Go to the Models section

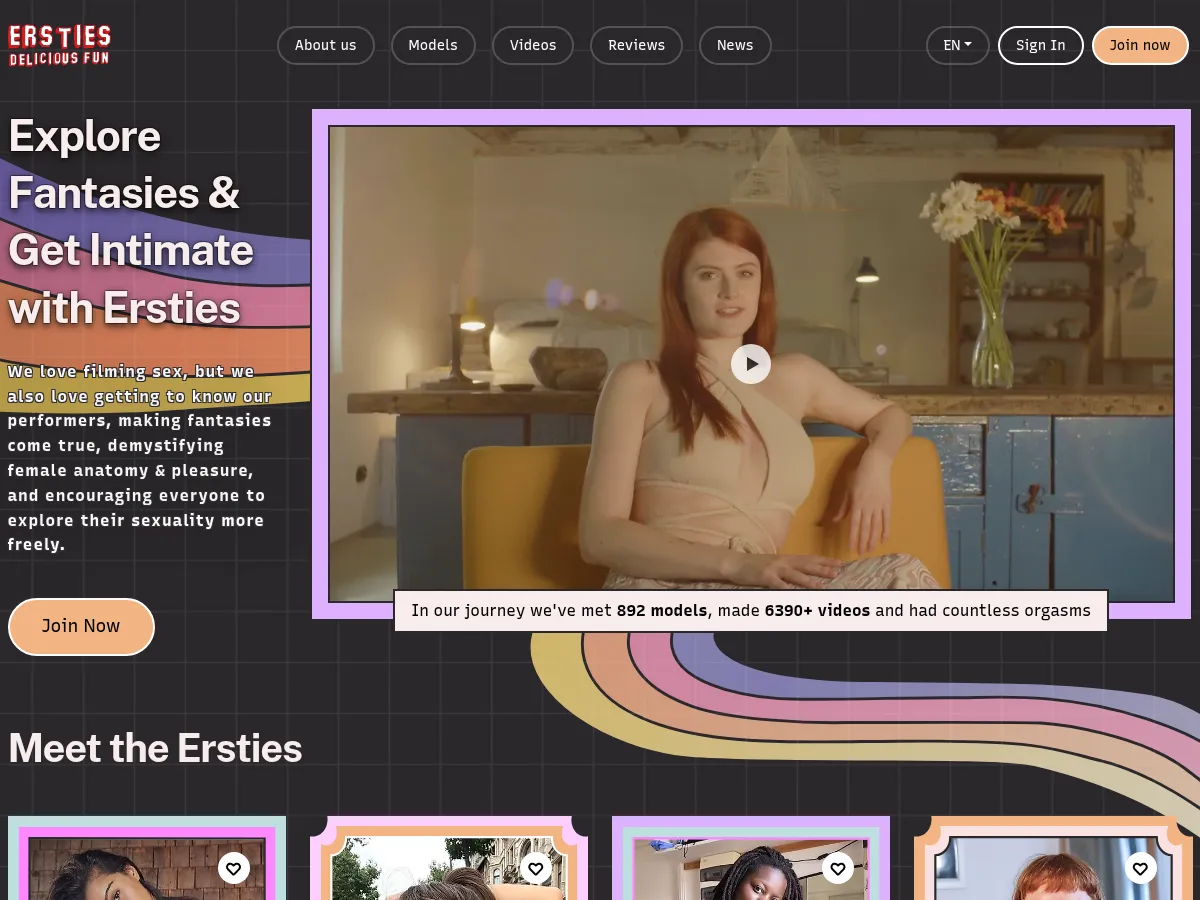click(433, 45)
